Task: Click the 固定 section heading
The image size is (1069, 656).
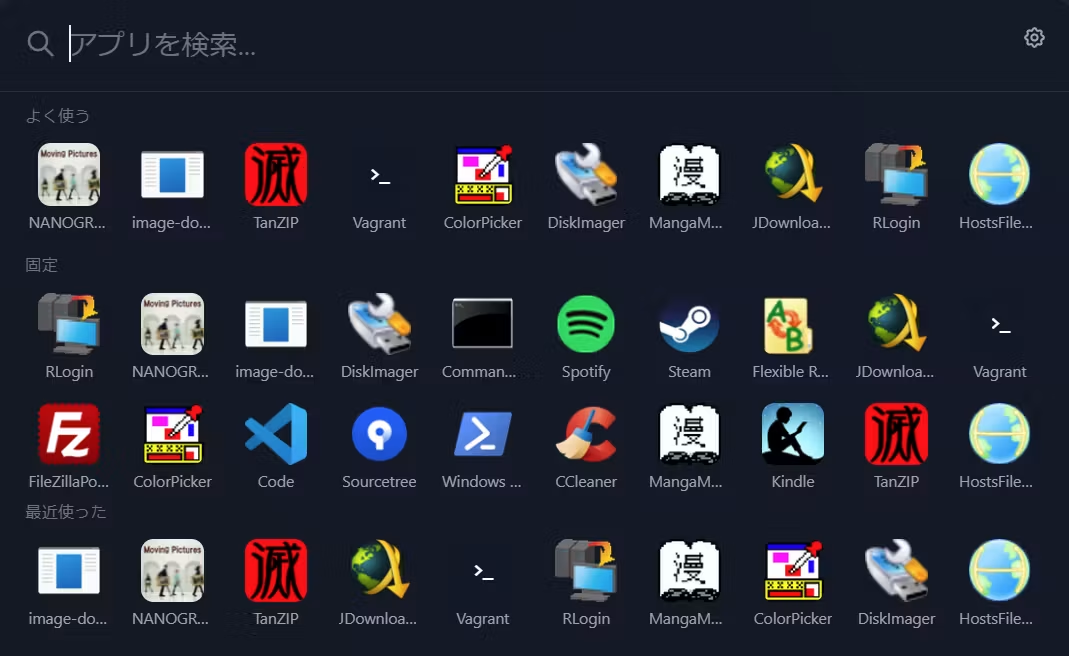Action: 42,265
